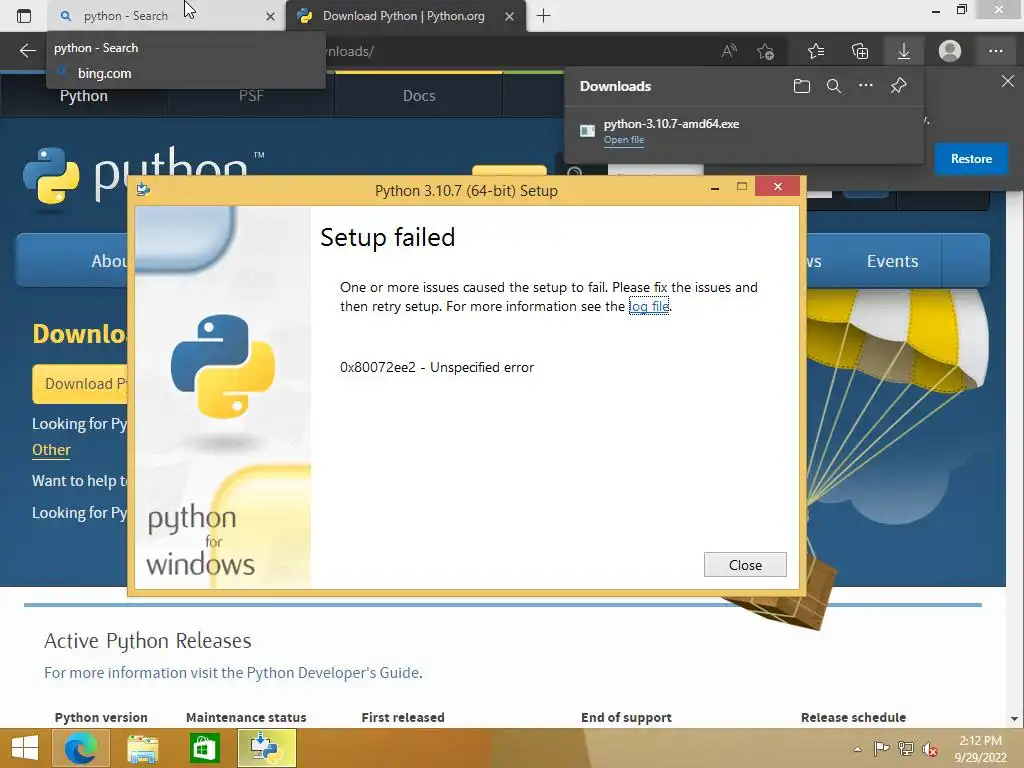Viewport: 1024px width, 768px height.
Task: Click the First released column header
Action: [403, 717]
